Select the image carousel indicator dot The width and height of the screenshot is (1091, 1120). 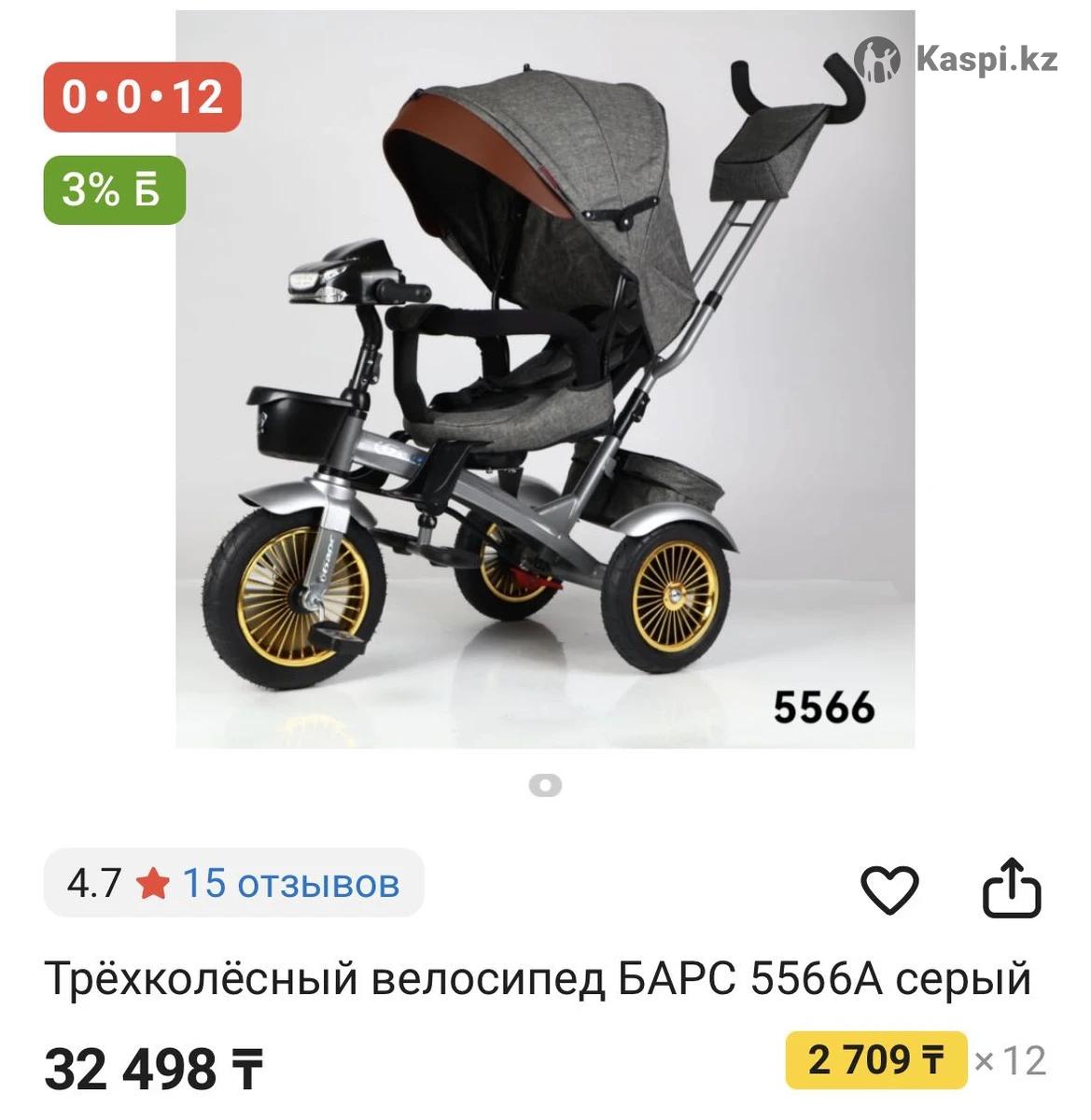(x=545, y=785)
